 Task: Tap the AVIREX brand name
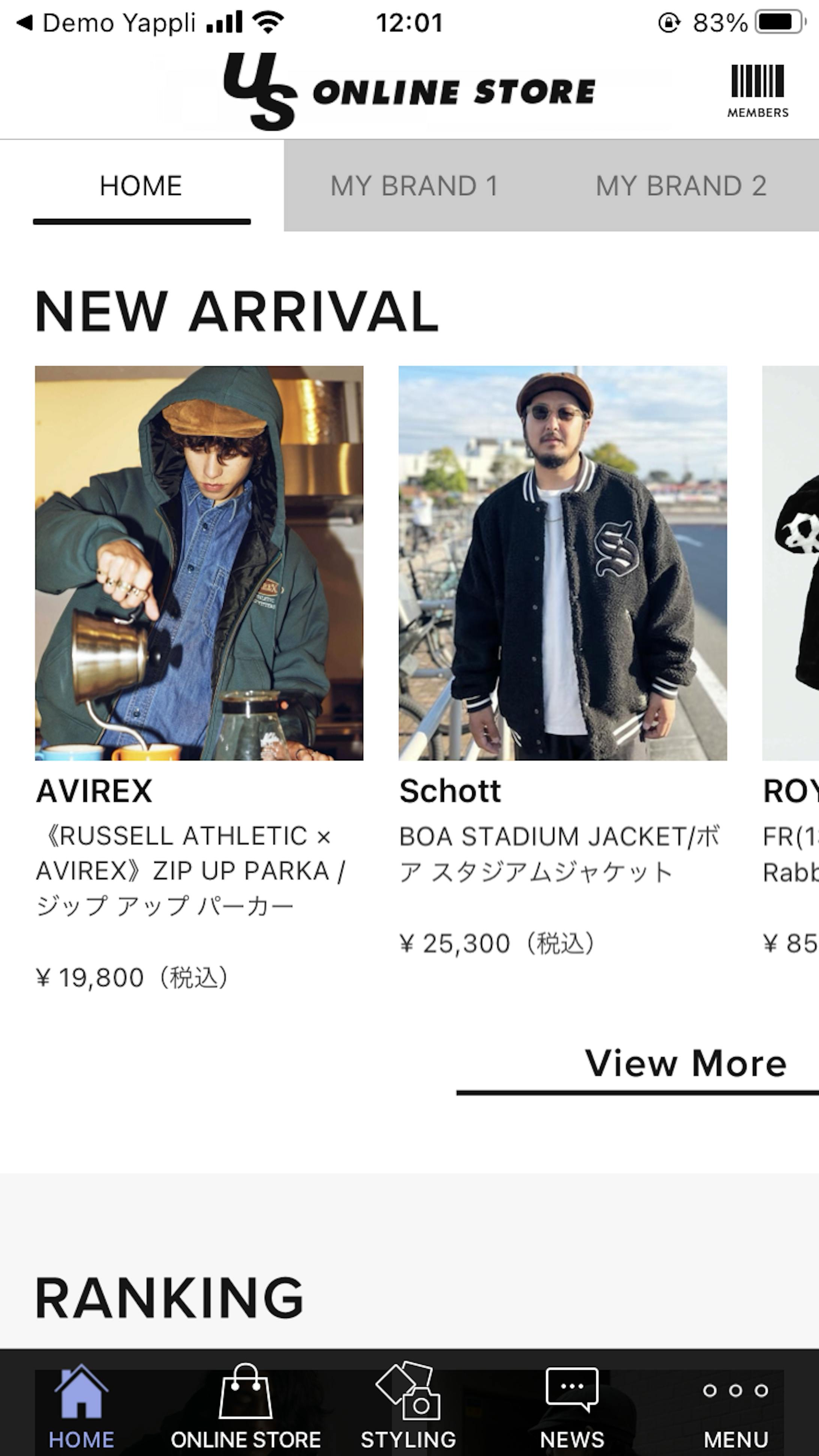(x=94, y=791)
